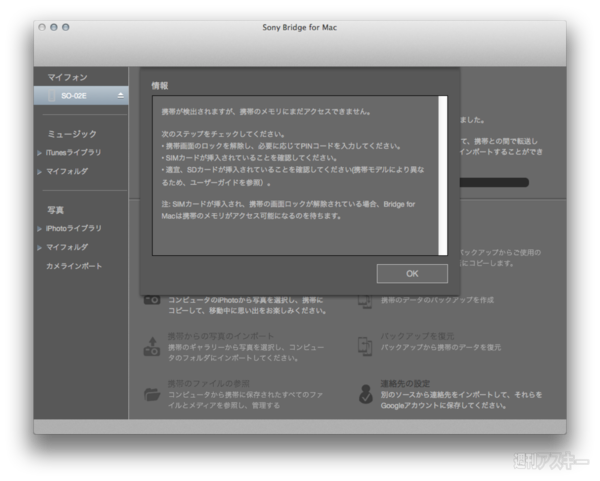Open iPhotoライブラリ in the sidebar
This screenshot has height=481, width=600.
tap(74, 228)
